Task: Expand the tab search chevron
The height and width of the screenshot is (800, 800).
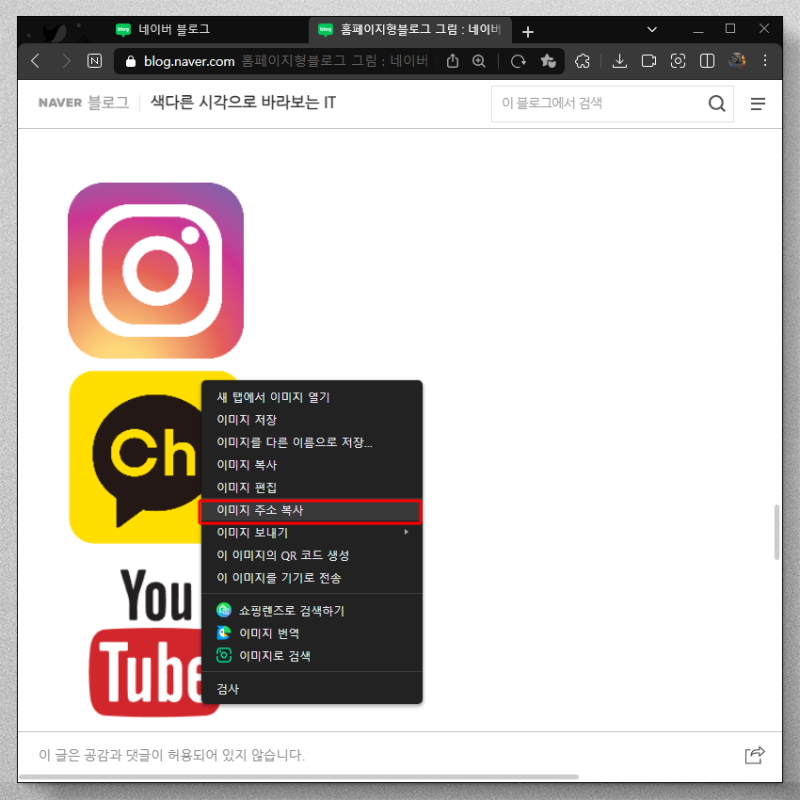Action: click(652, 30)
